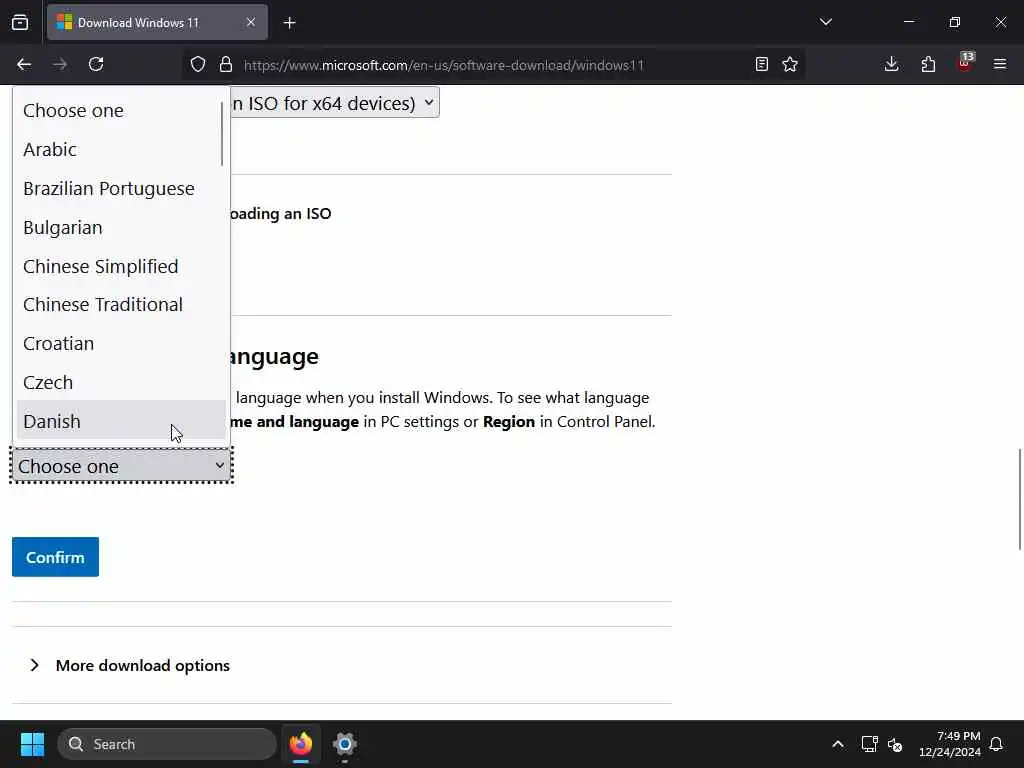Open Firefox recent browsing view icon

pyautogui.click(x=20, y=23)
